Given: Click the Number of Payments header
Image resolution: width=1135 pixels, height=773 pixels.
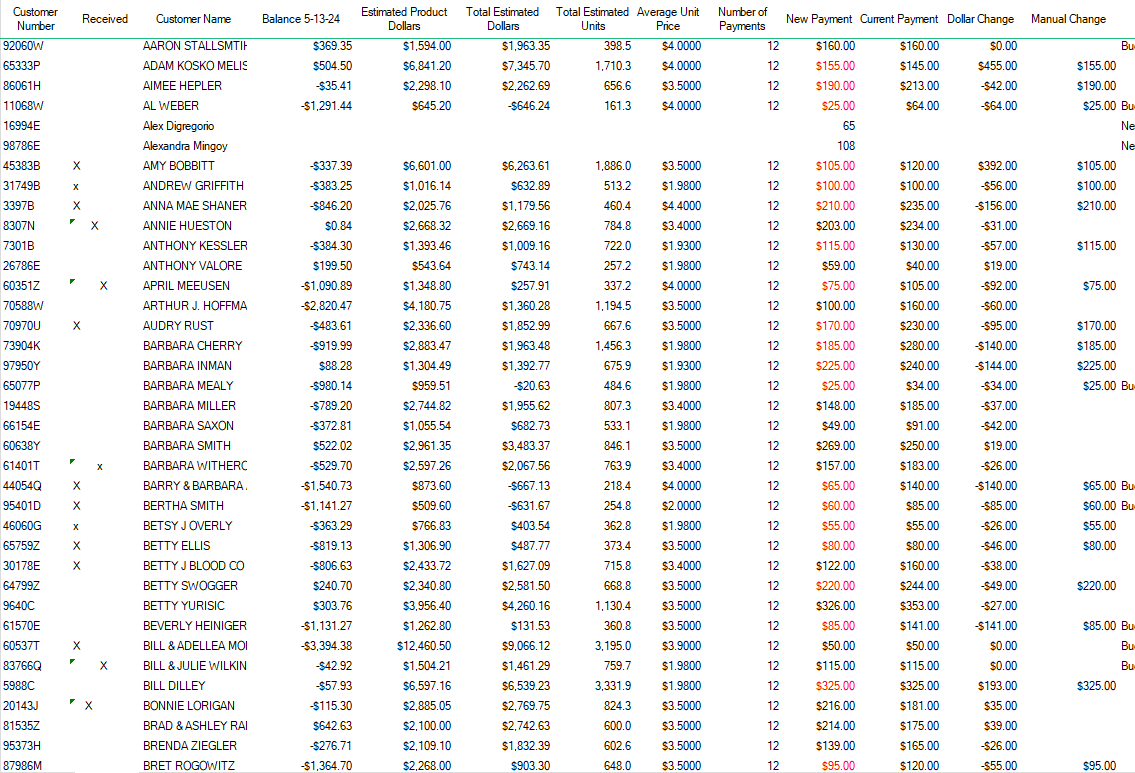Looking at the screenshot, I should [742, 19].
